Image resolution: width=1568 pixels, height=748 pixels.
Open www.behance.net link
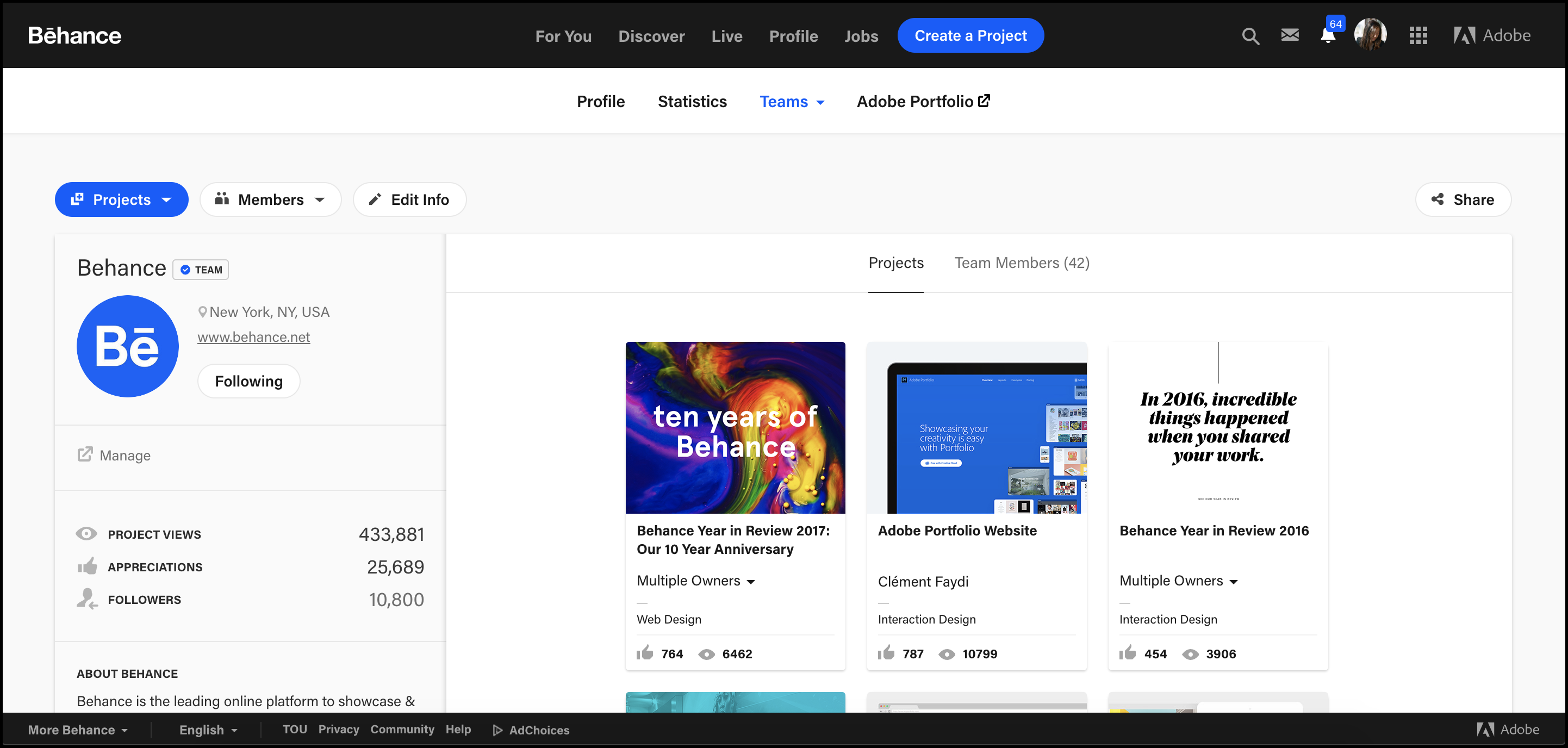click(x=254, y=336)
